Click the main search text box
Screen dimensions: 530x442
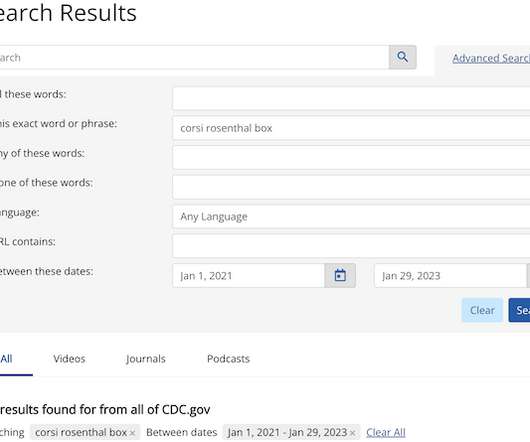point(194,57)
